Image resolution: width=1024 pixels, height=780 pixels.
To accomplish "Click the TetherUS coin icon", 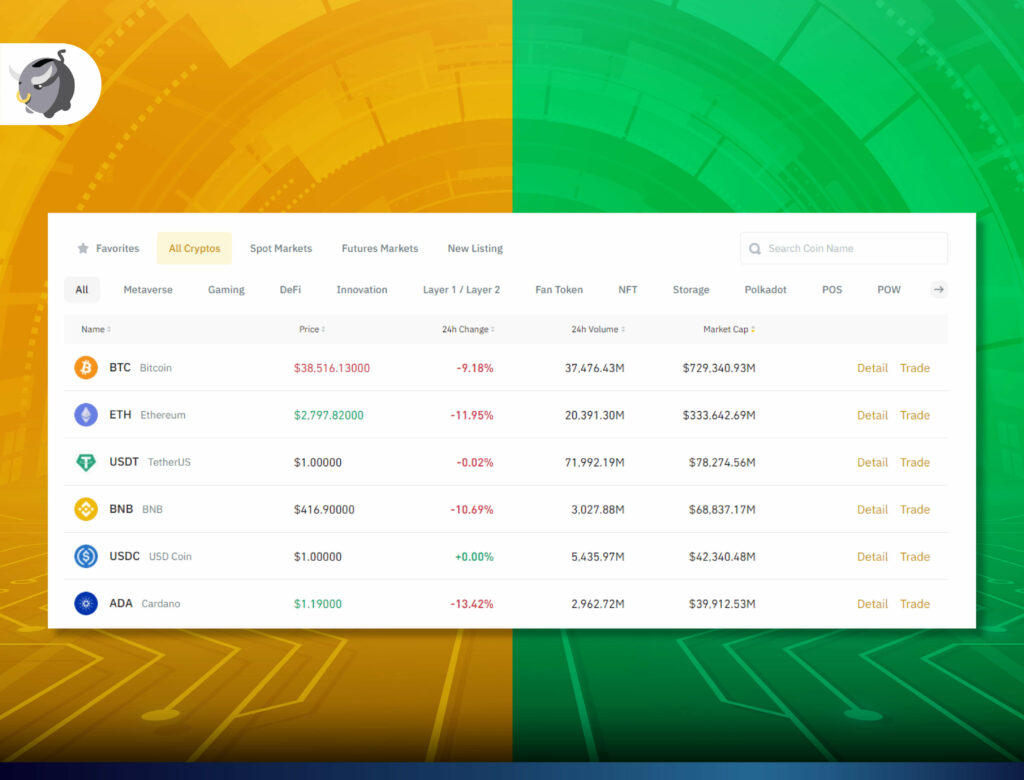I will click(86, 462).
